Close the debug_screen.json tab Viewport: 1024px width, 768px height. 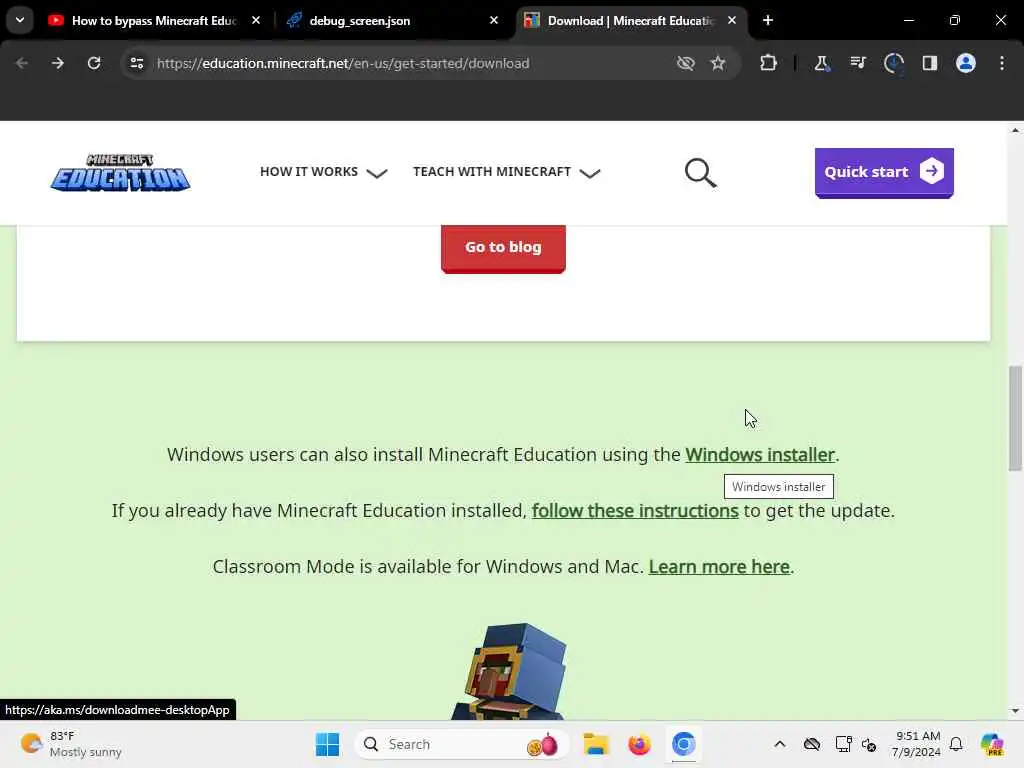[x=494, y=21]
